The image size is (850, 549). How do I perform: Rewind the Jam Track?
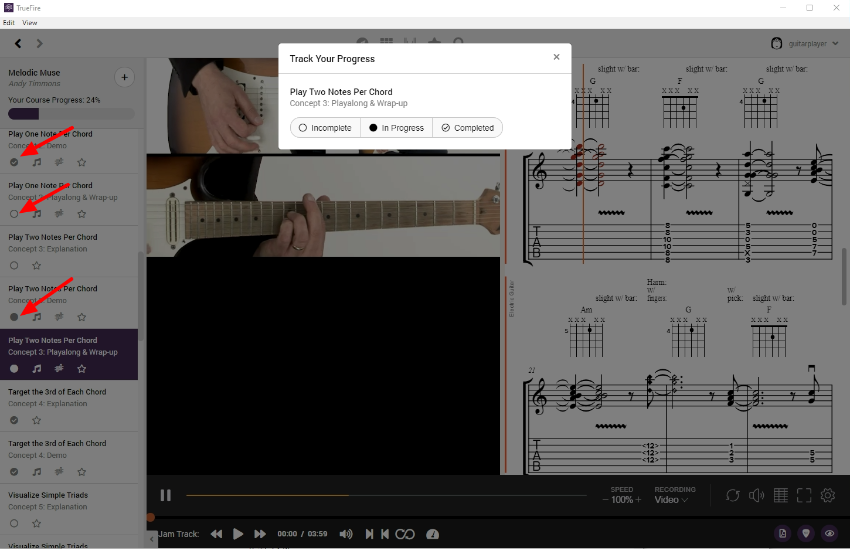click(216, 534)
